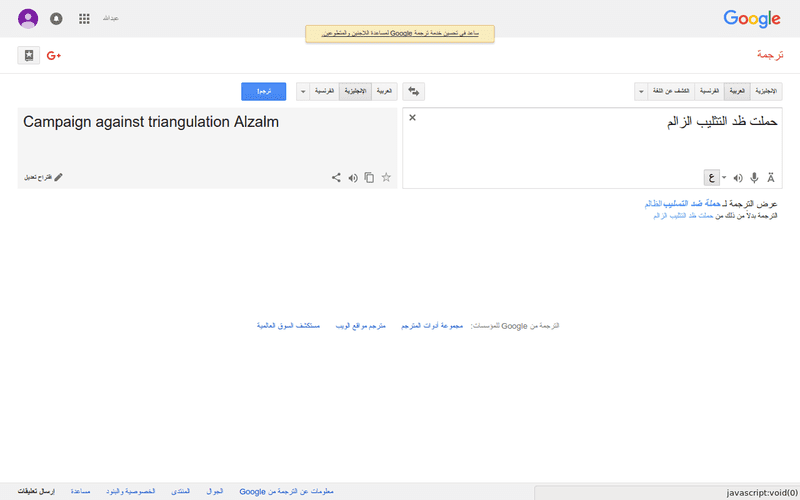The height and width of the screenshot is (500, 800).
Task: Click the Google logo
Action: click(752, 19)
